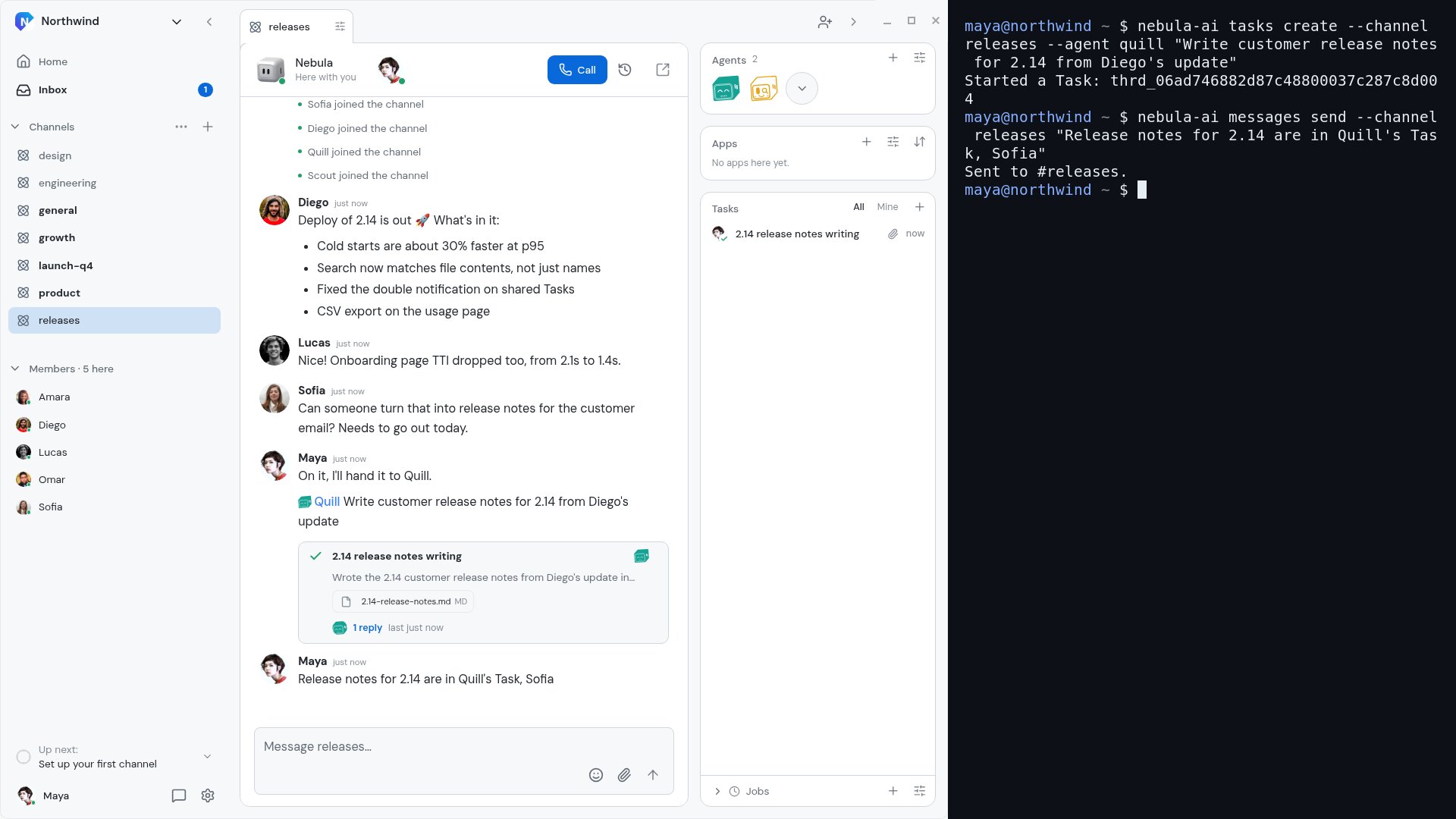
Task: Open releases tab settings sliders icon
Action: 340,27
